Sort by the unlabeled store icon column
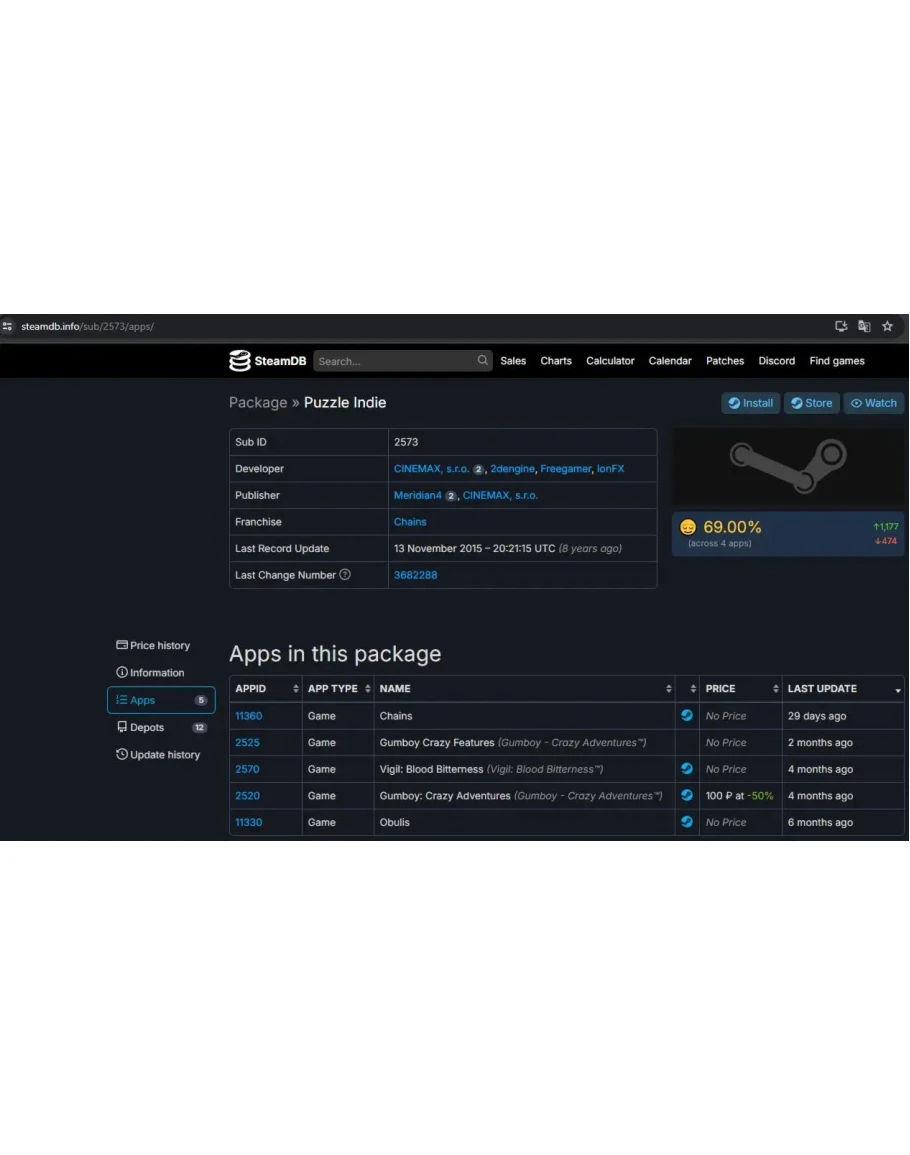The image size is (910, 1155). click(x=687, y=689)
